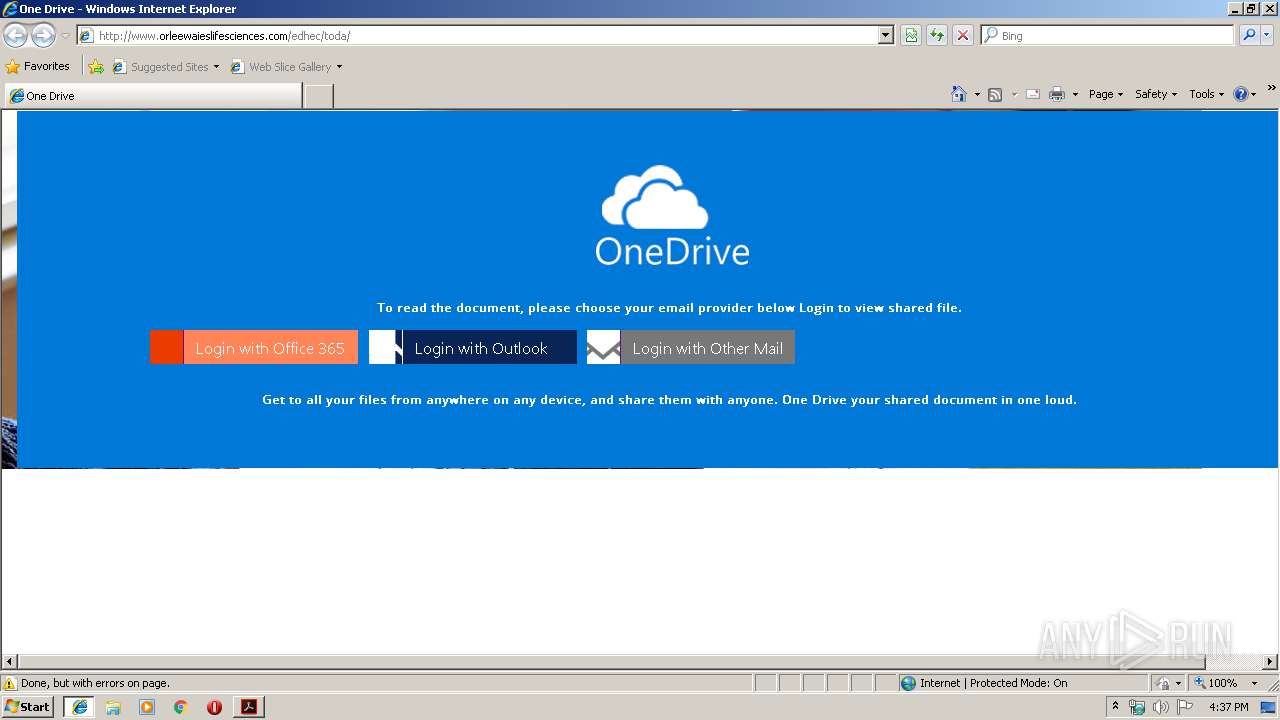The height and width of the screenshot is (720, 1280).
Task: Click the browser Back arrow button
Action: coord(15,36)
